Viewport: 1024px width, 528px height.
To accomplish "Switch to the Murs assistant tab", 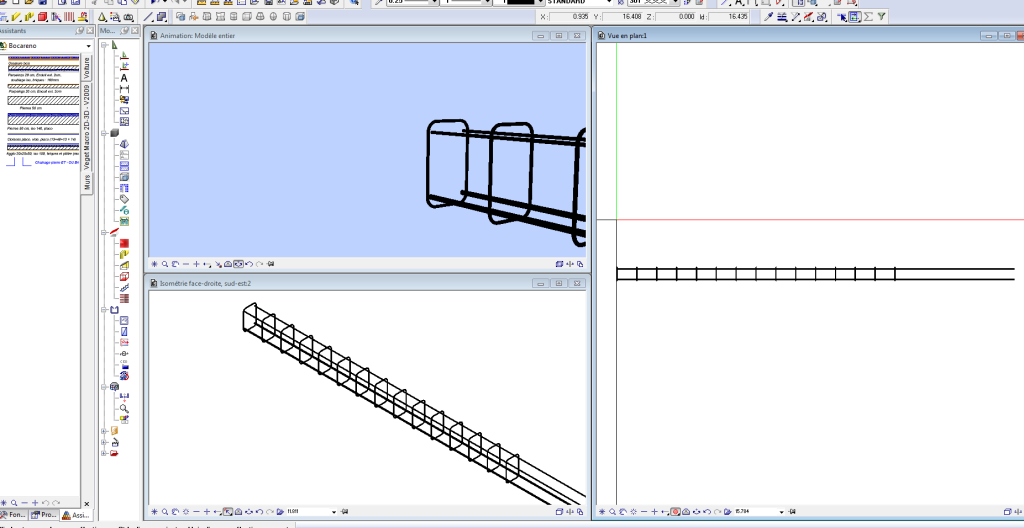I will [87, 183].
